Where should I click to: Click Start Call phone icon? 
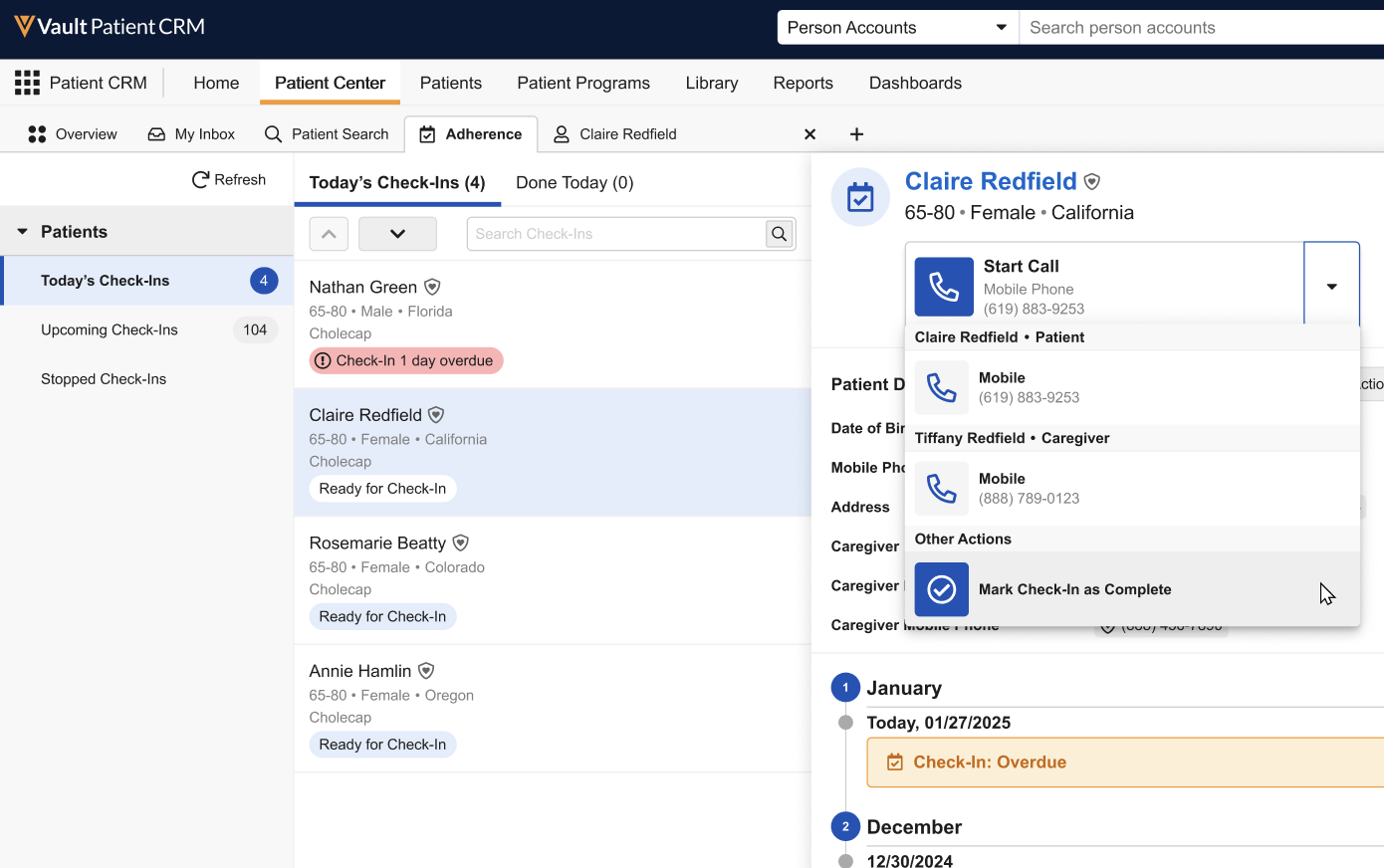[x=943, y=287]
